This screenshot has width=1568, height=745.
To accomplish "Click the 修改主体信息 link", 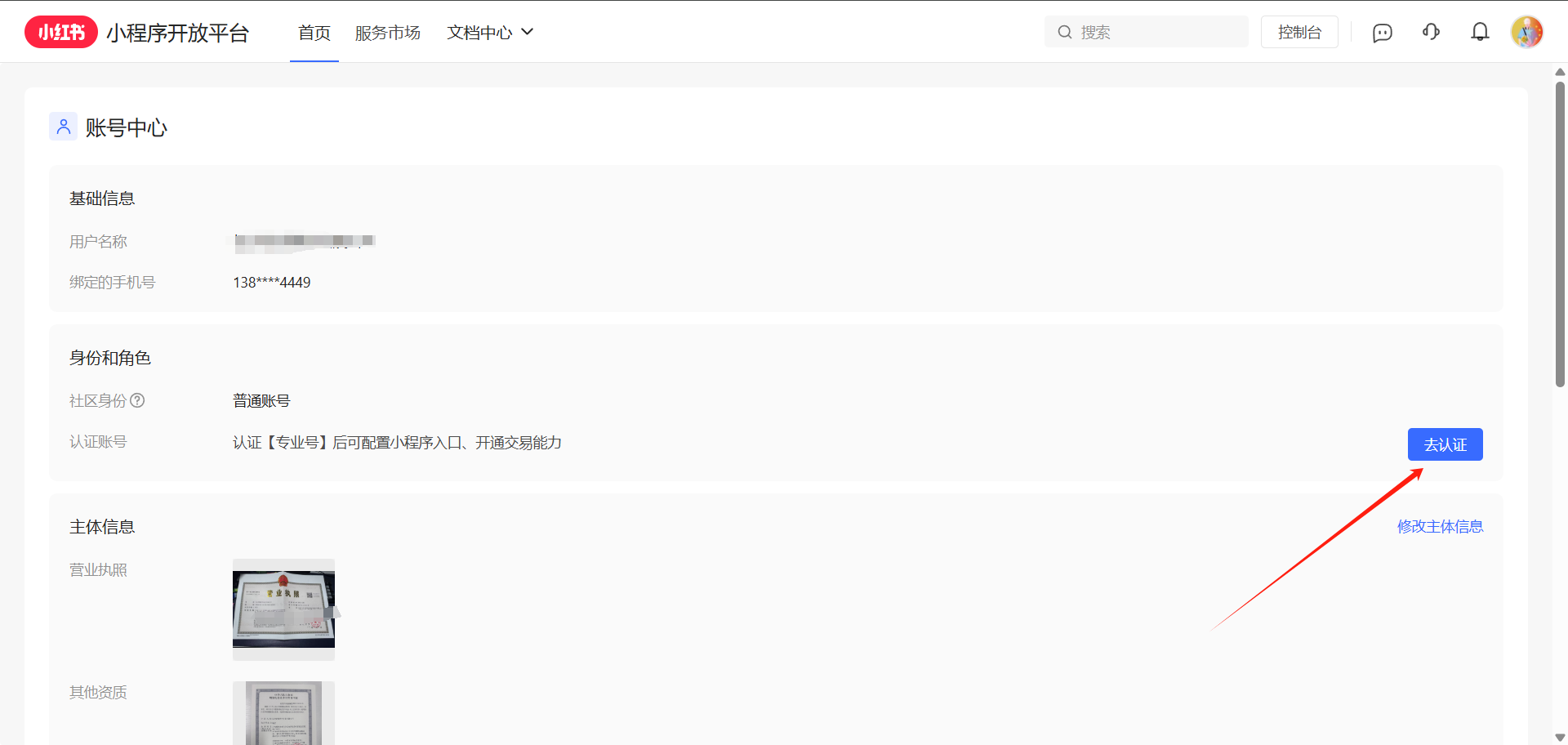I will point(1440,527).
